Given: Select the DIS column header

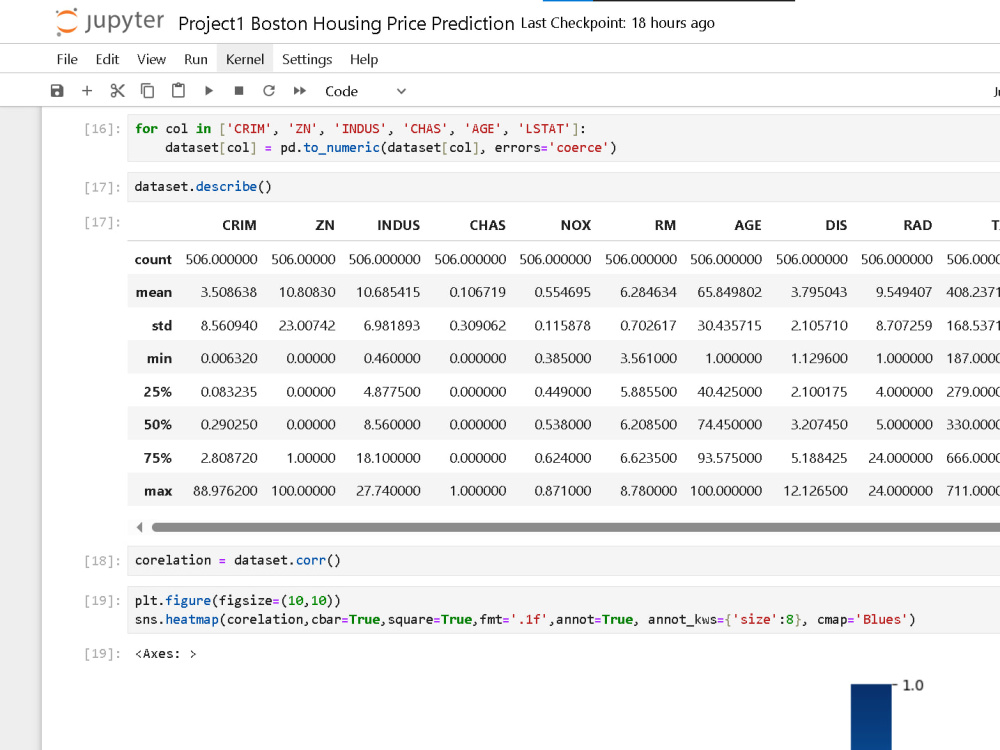Looking at the screenshot, I should 835,225.
